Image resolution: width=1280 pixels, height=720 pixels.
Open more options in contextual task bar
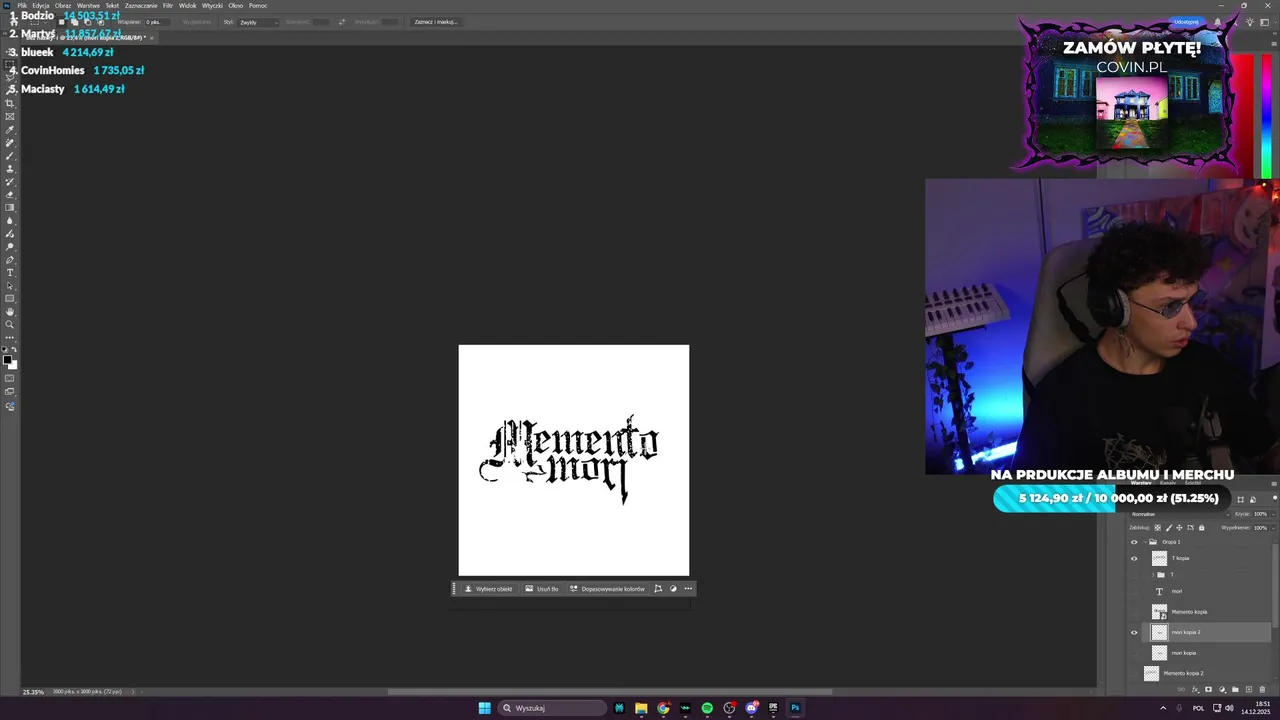(x=688, y=589)
